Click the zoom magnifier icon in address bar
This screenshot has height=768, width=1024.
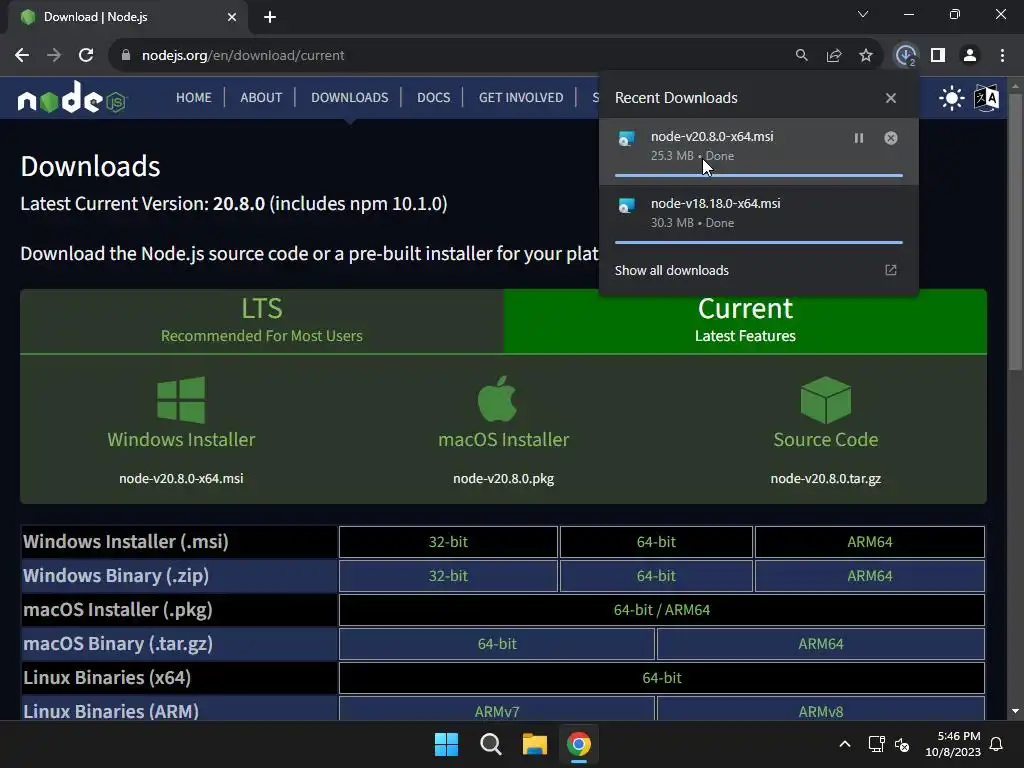[x=801, y=56]
